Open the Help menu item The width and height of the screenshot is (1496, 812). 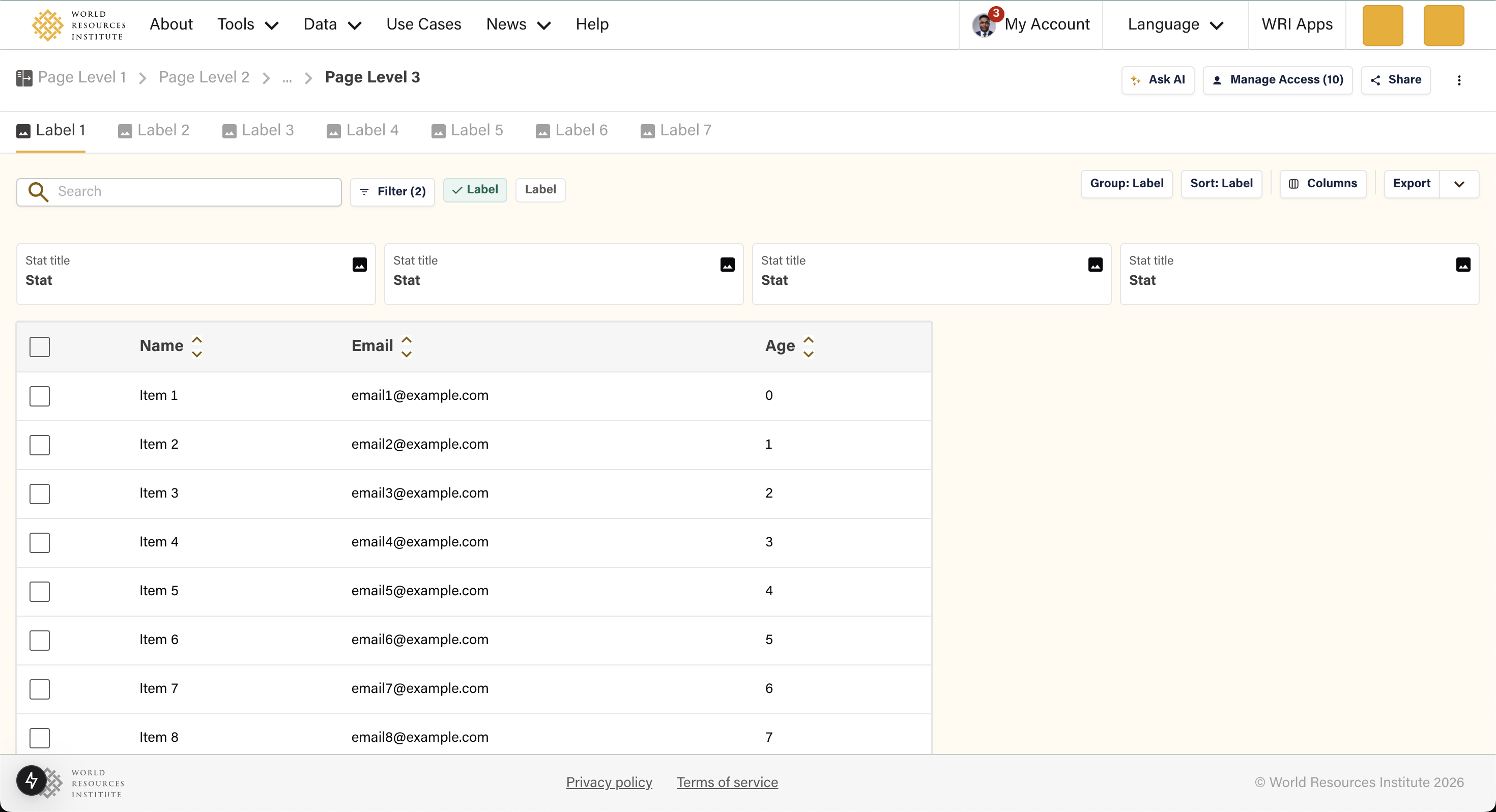[x=592, y=24]
